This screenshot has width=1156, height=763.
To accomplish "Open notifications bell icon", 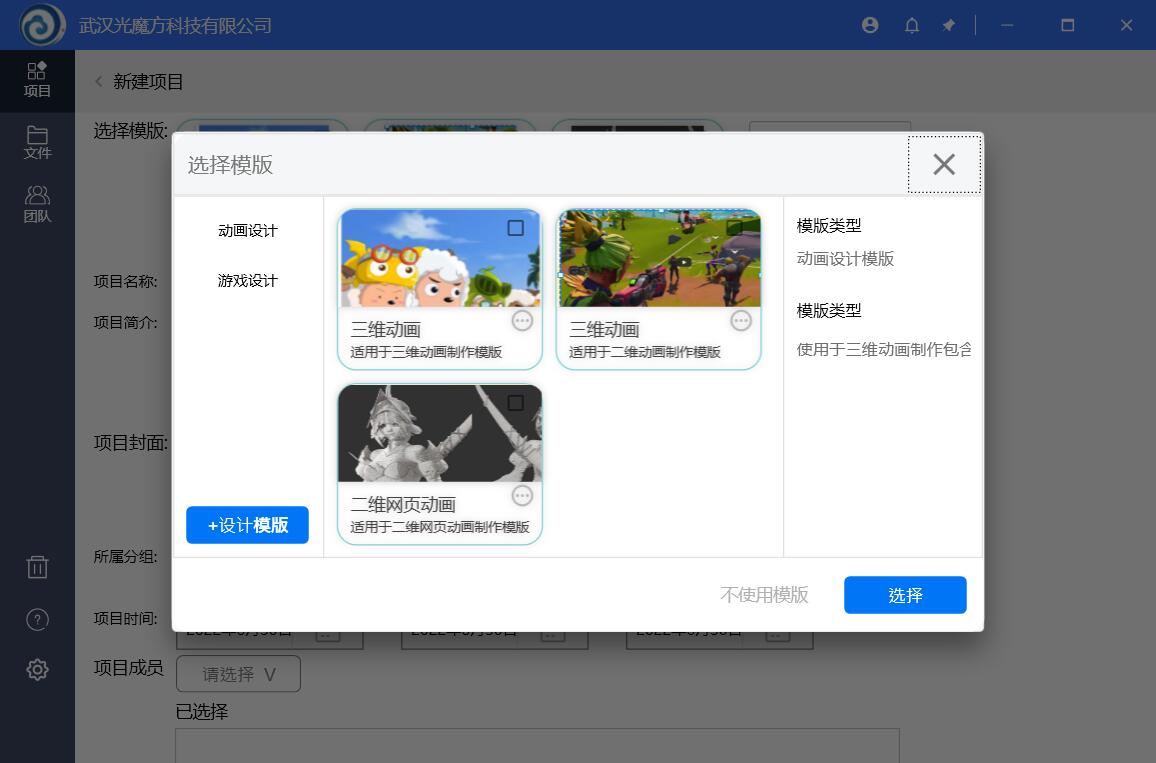I will [912, 25].
